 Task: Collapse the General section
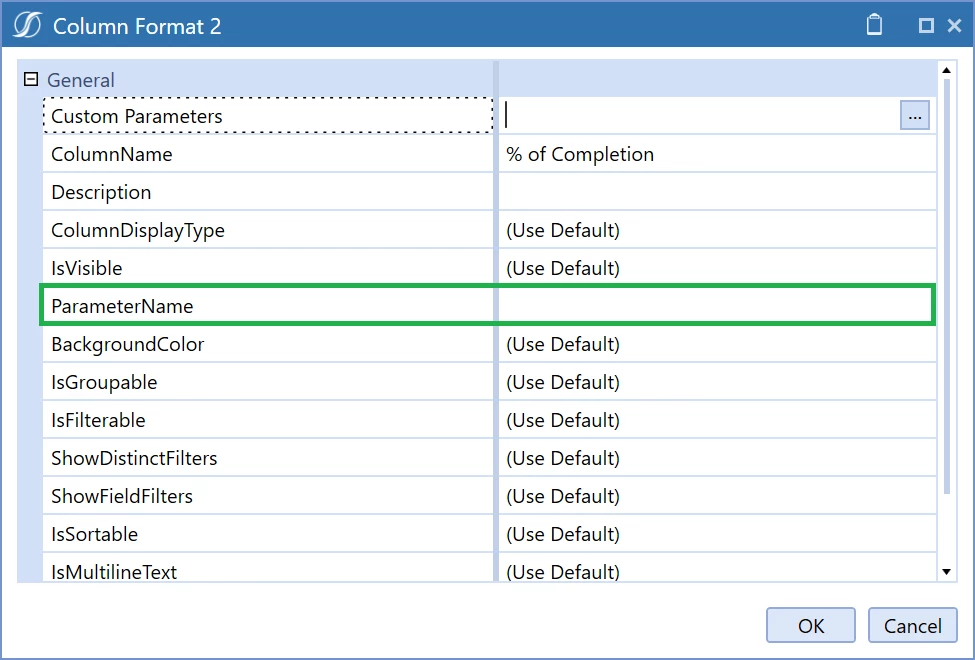tap(30, 80)
